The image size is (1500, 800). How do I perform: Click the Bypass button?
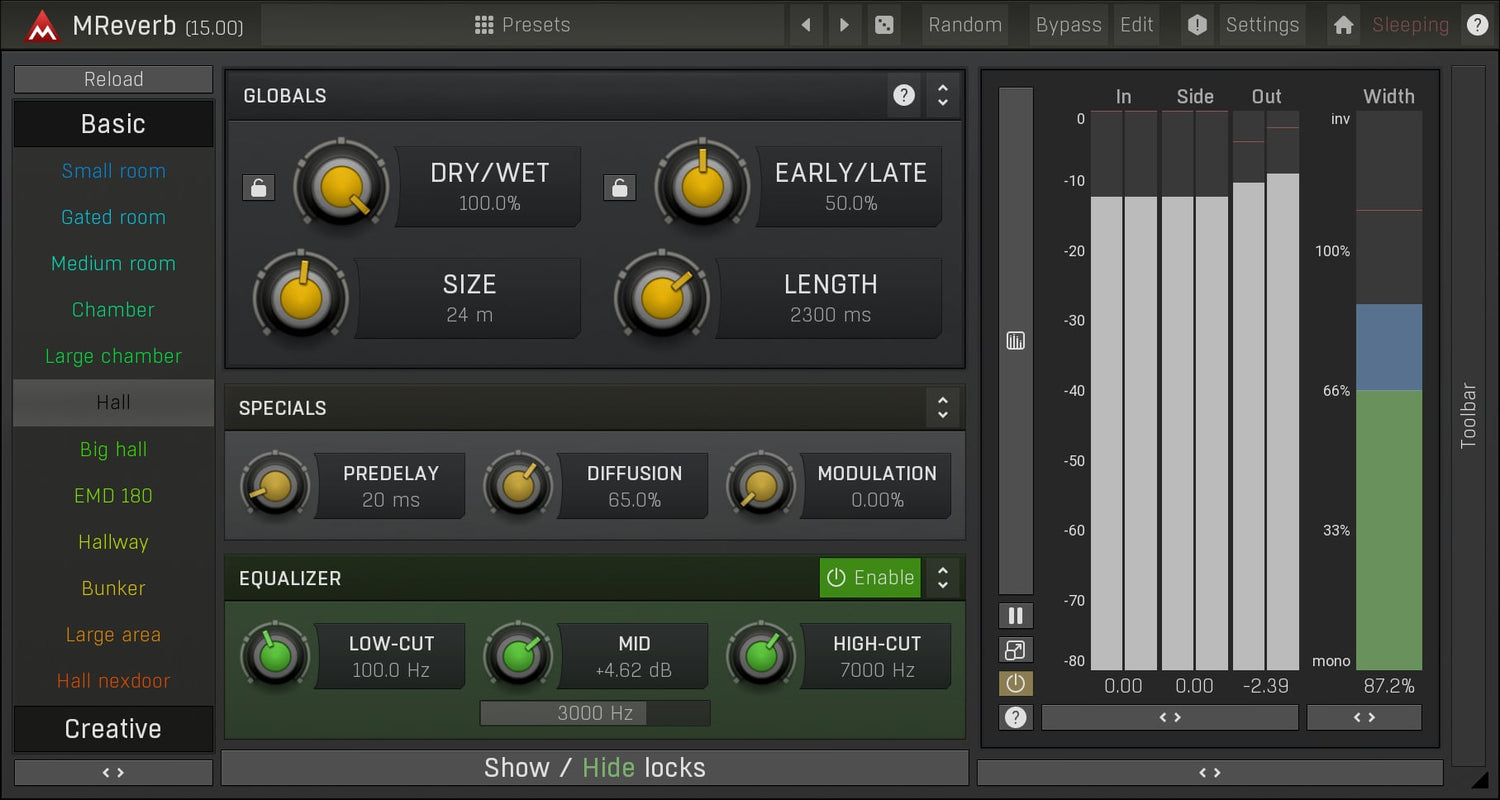1068,25
